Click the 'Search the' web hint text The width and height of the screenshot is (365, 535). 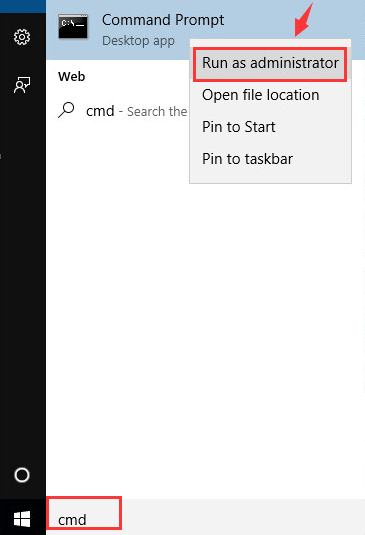click(157, 112)
